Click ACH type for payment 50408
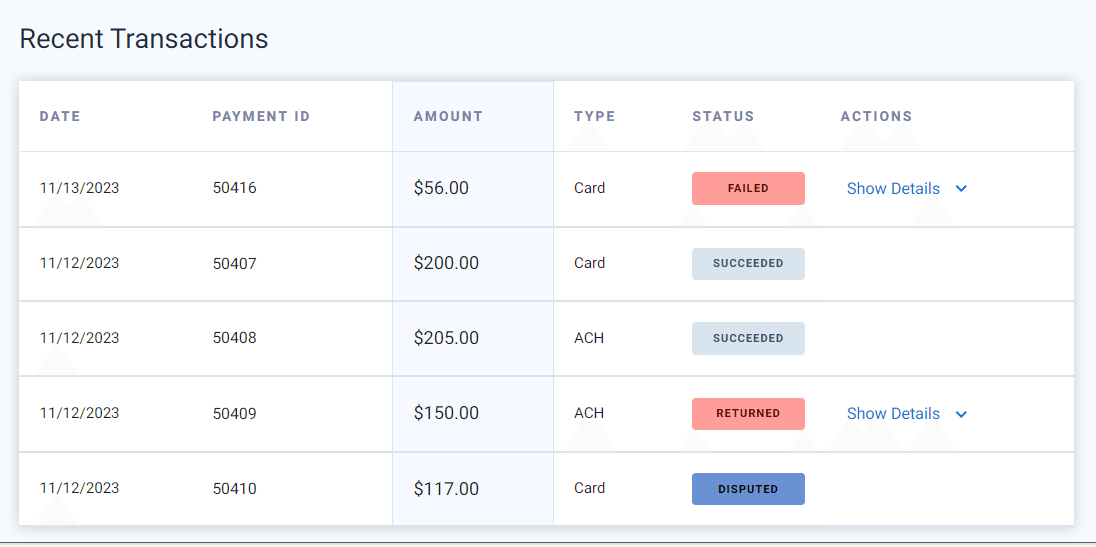This screenshot has width=1096, height=547. (589, 338)
